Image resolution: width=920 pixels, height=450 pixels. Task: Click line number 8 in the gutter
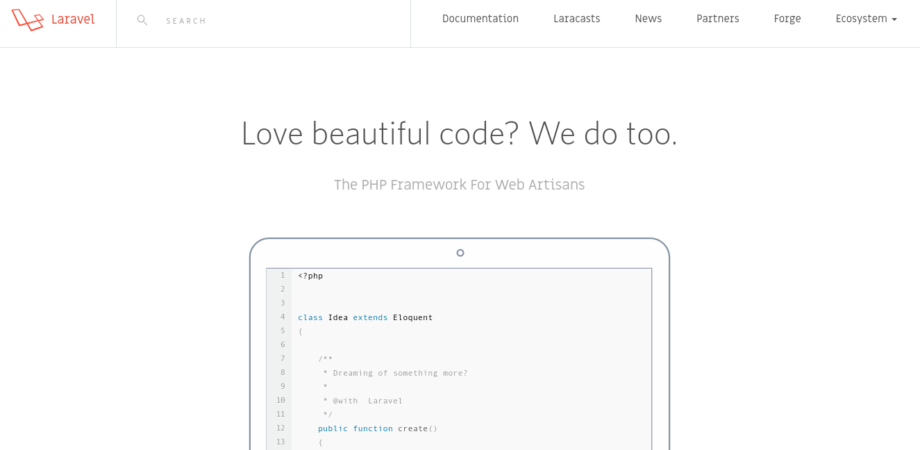tap(282, 373)
